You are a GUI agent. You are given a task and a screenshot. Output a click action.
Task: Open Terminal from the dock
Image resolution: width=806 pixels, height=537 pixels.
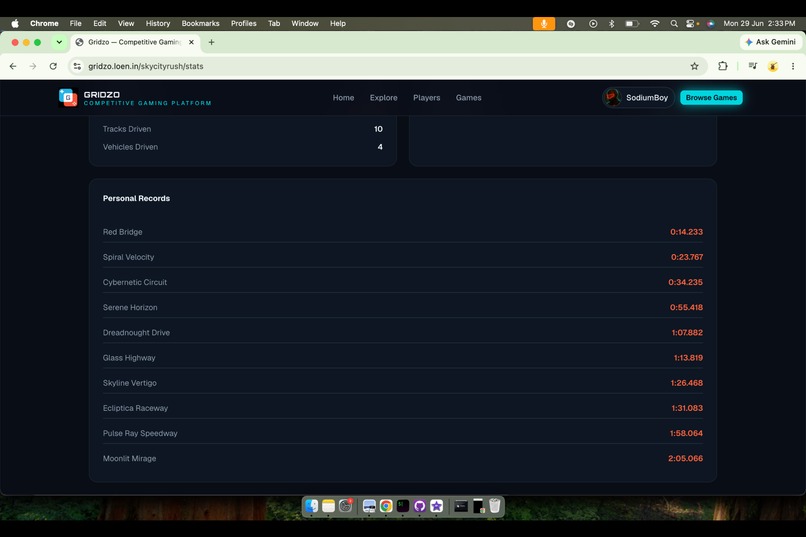coord(403,506)
